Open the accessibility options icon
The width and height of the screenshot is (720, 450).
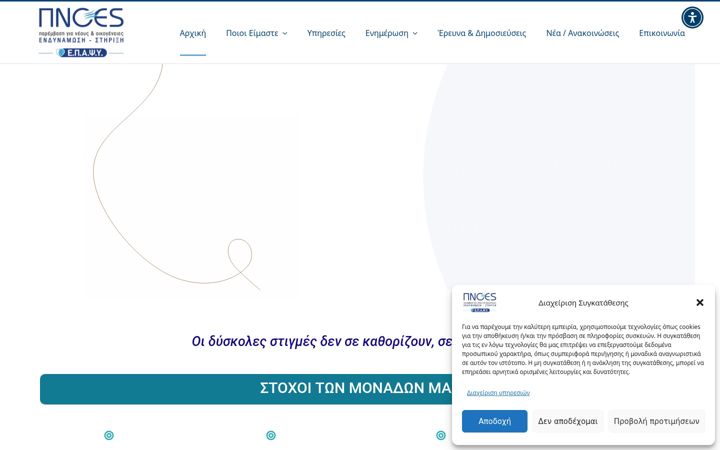[x=692, y=17]
